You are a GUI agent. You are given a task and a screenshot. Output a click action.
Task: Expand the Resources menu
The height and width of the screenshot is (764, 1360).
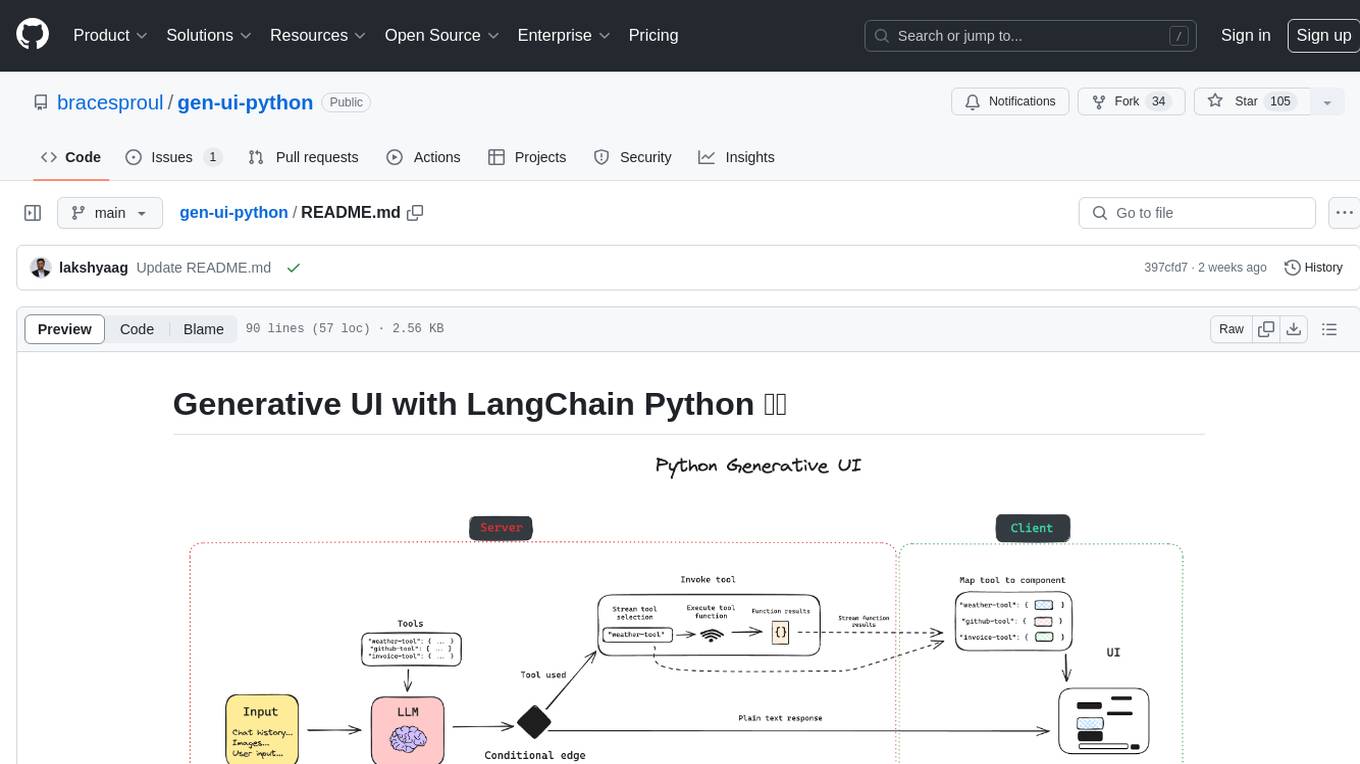(x=317, y=35)
